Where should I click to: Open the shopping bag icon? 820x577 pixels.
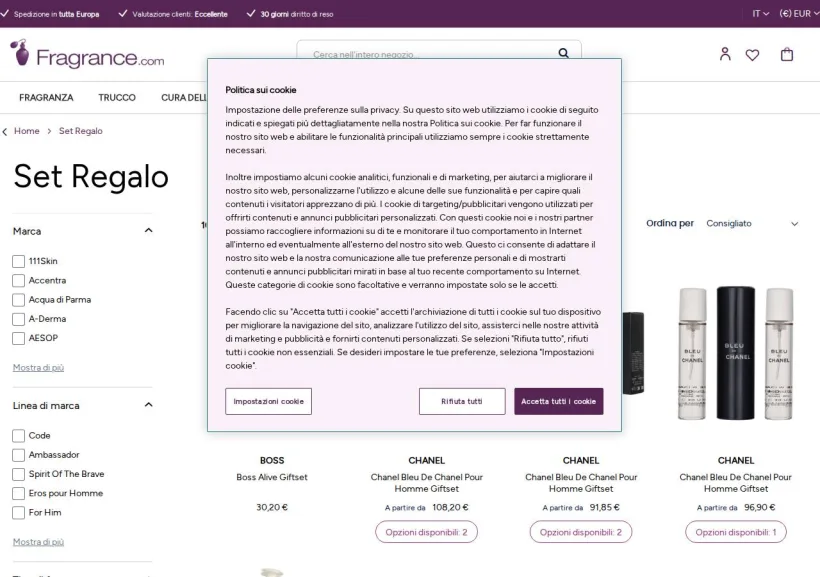[x=787, y=54]
